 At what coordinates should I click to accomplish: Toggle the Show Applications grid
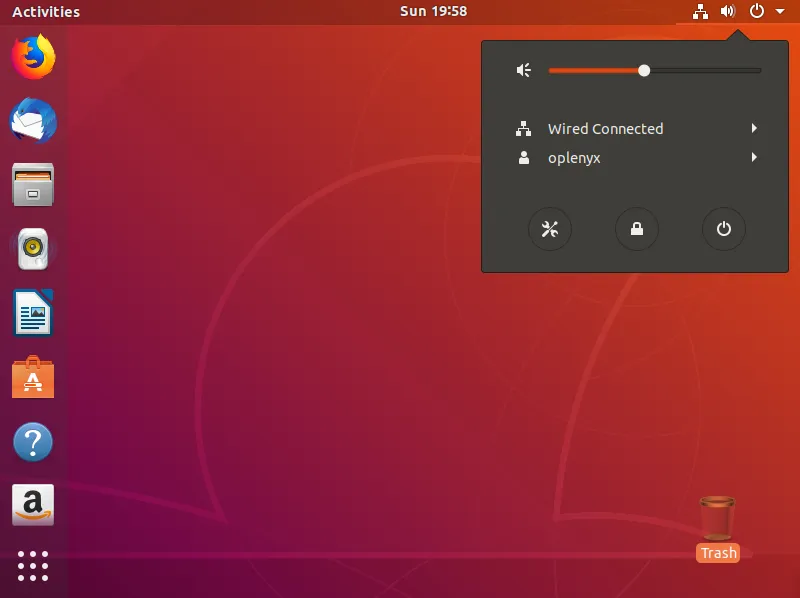(33, 566)
